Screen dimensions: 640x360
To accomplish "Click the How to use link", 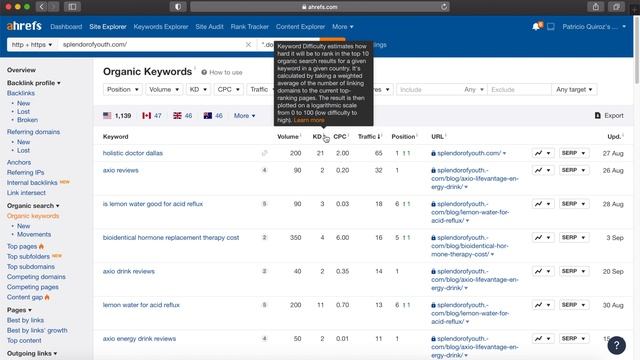I will tap(226, 72).
